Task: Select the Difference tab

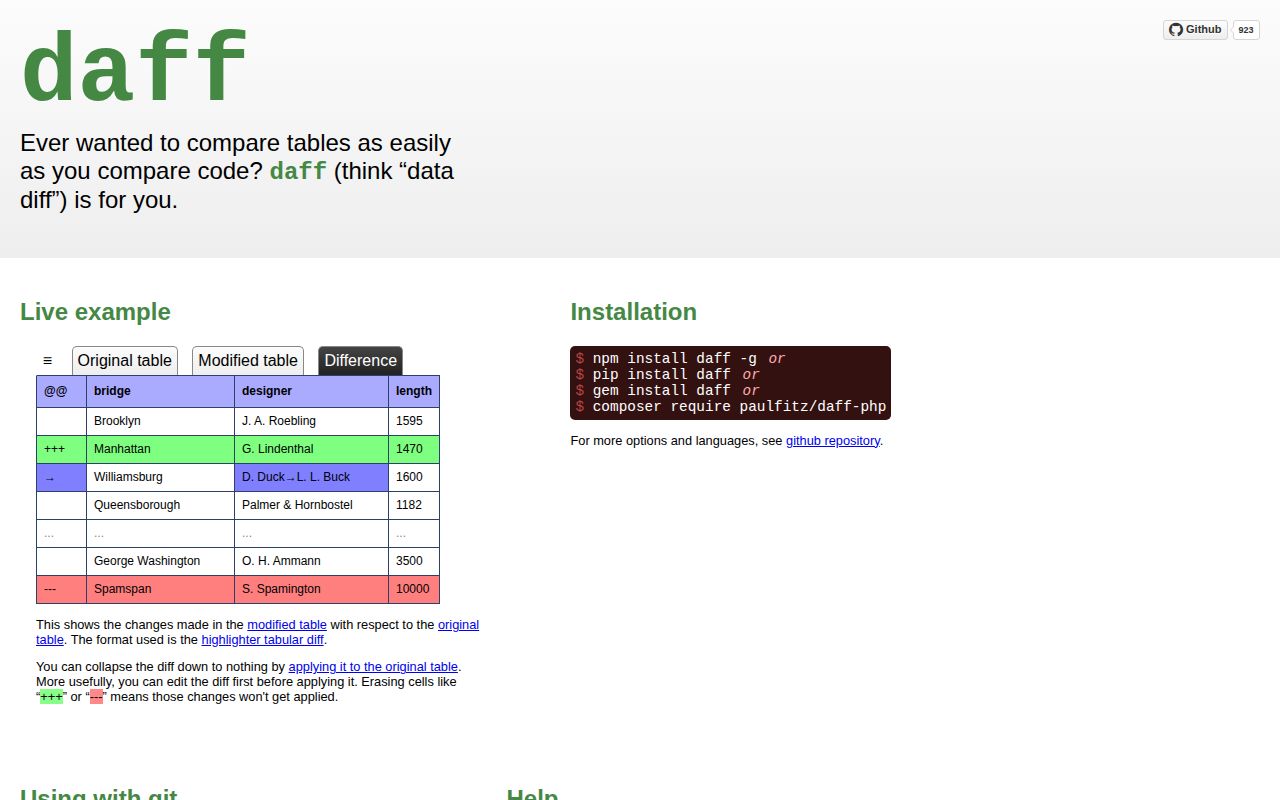Action: [361, 361]
